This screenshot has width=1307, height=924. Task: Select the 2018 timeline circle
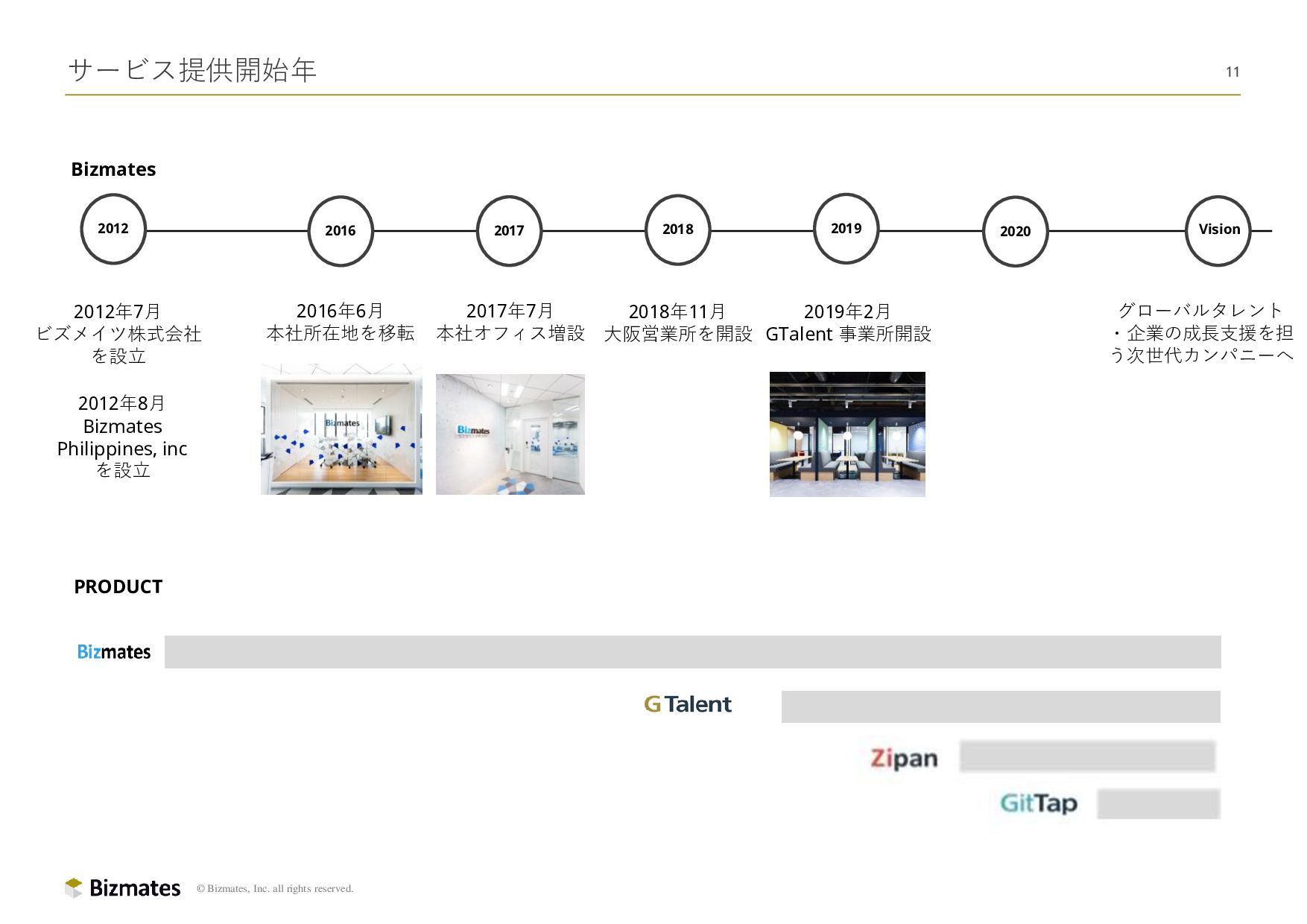[x=677, y=230]
